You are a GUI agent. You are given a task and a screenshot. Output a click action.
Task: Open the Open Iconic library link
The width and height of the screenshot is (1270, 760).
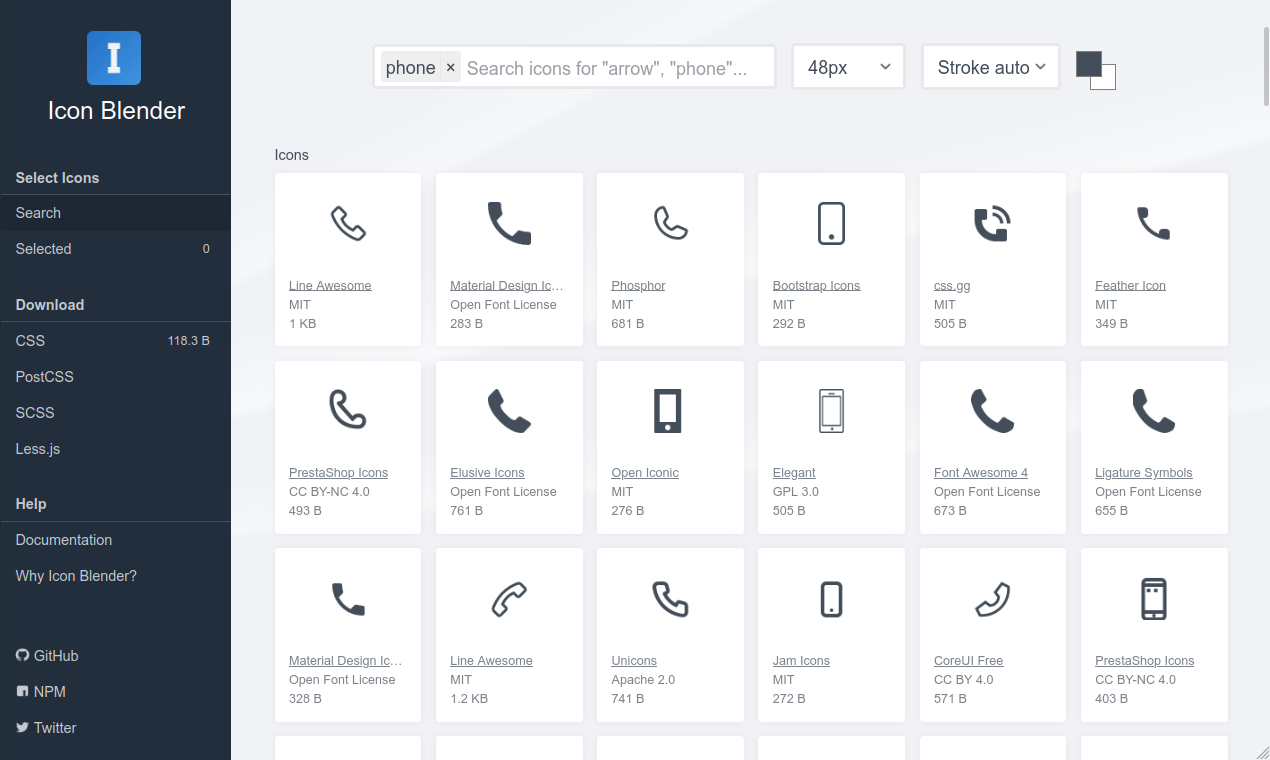645,473
